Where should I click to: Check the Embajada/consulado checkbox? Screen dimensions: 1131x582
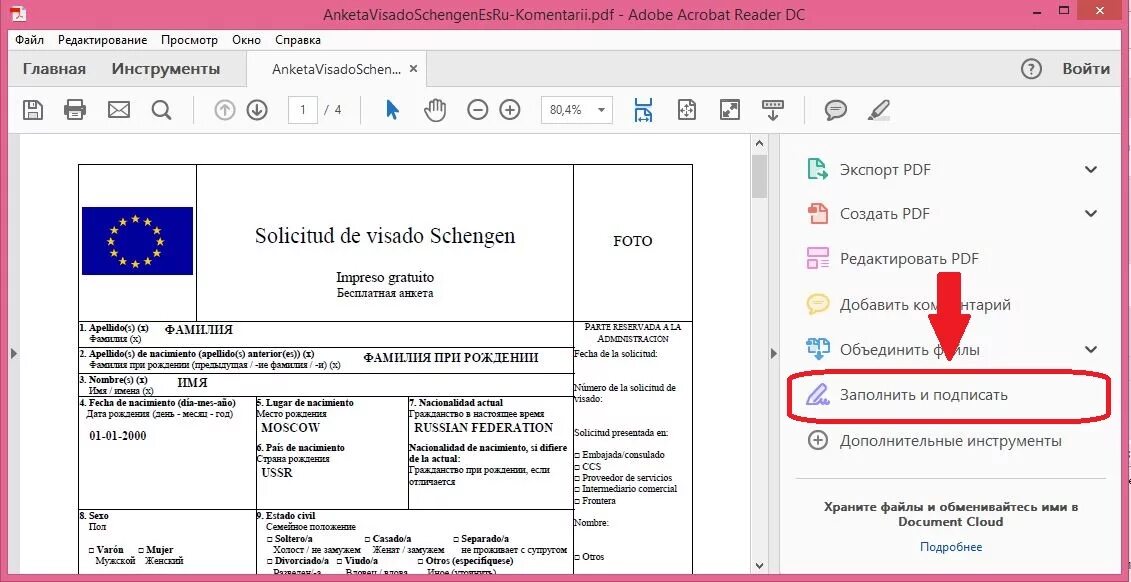[577, 455]
